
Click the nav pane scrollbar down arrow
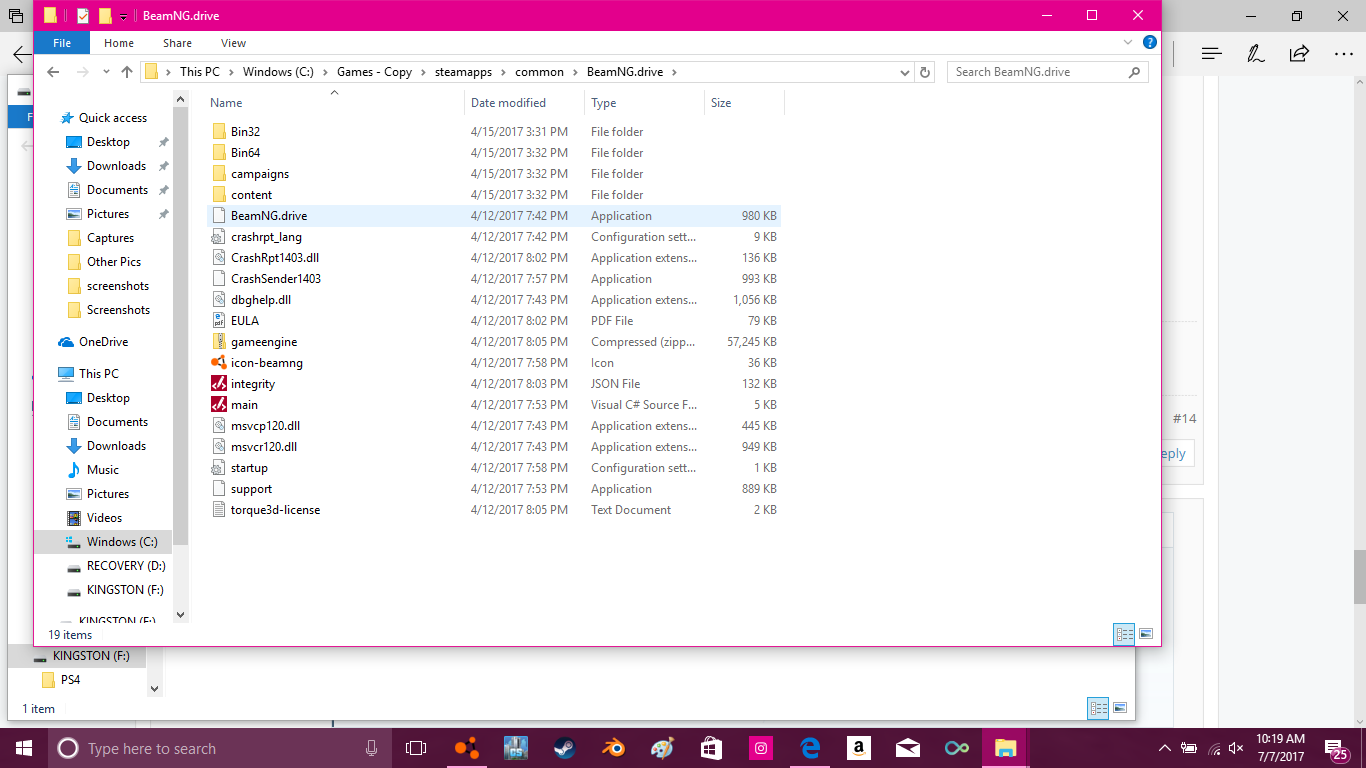[x=181, y=614]
